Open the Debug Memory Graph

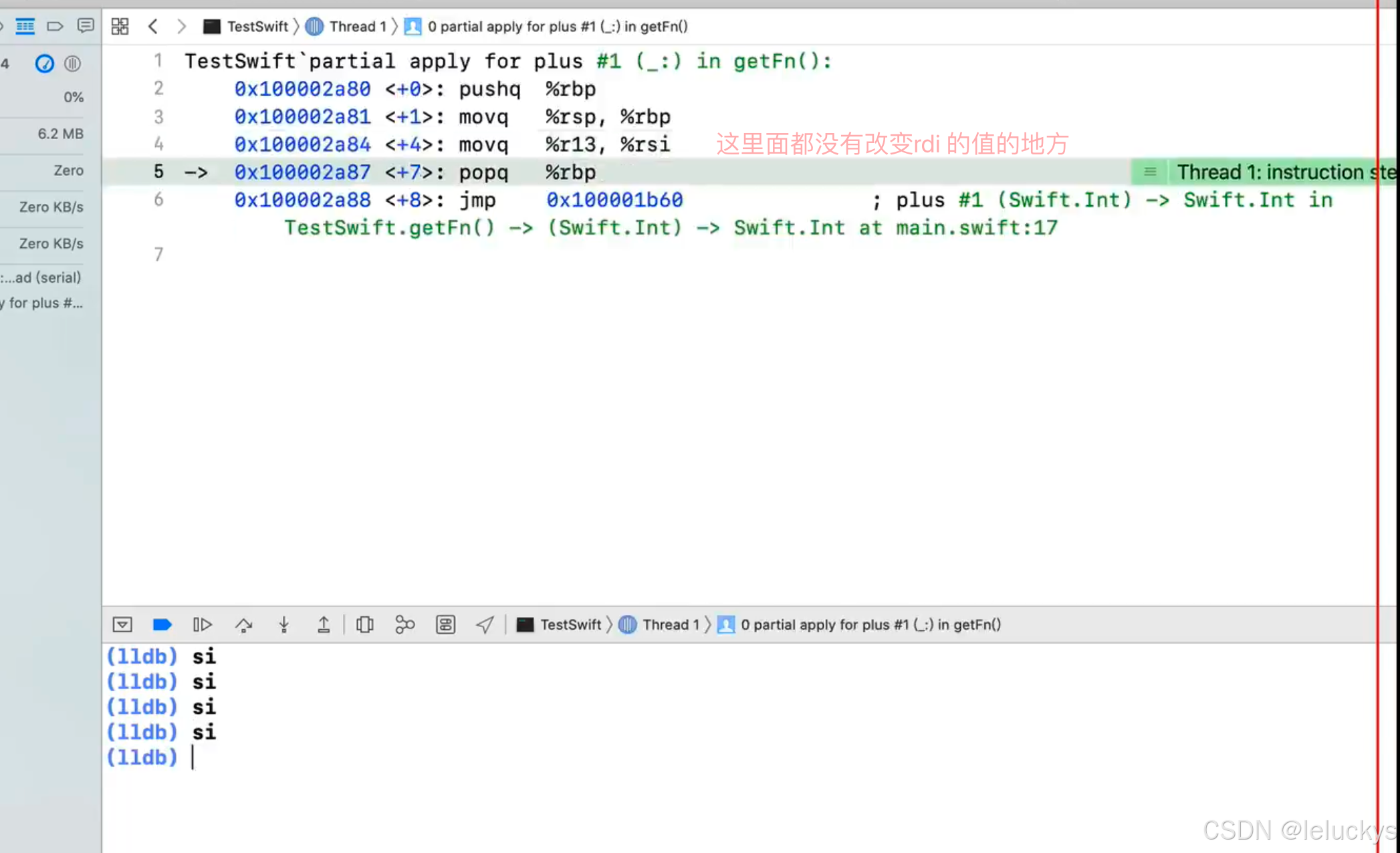coord(404,624)
